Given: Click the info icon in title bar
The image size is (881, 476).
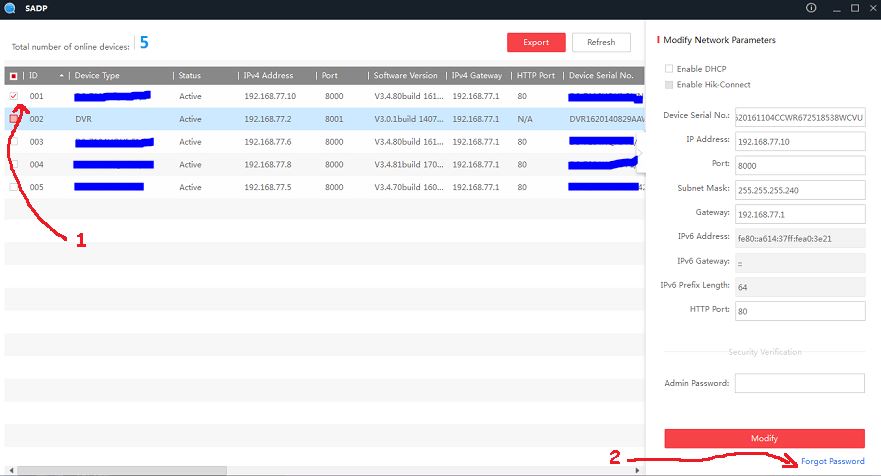Looking at the screenshot, I should coord(810,8).
